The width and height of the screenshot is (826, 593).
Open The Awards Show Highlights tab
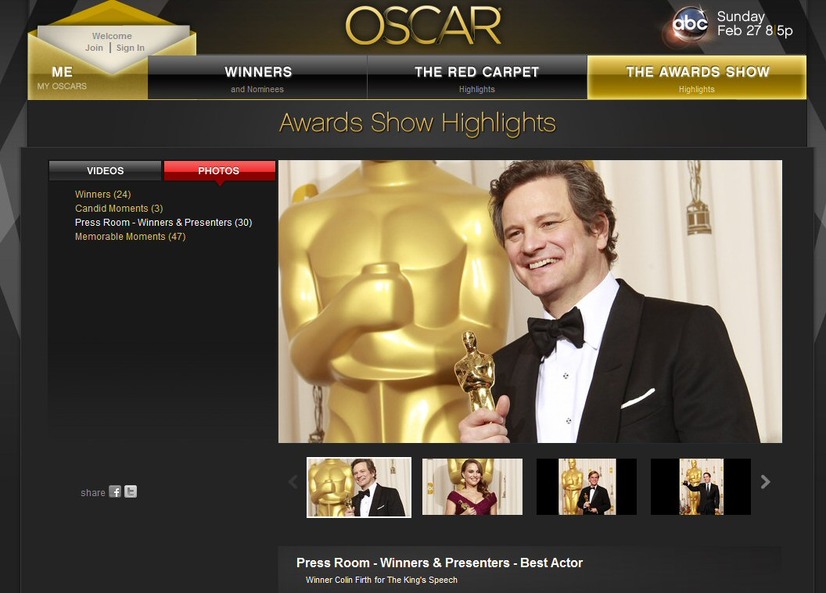pos(697,77)
